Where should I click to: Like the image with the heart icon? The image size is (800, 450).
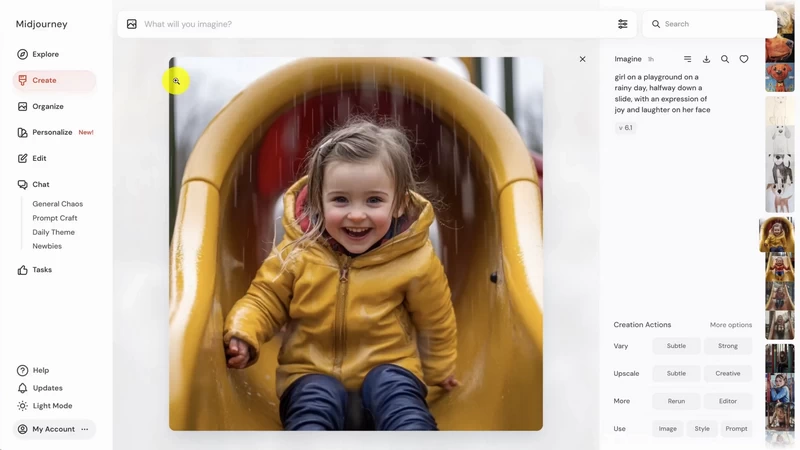[x=744, y=59]
